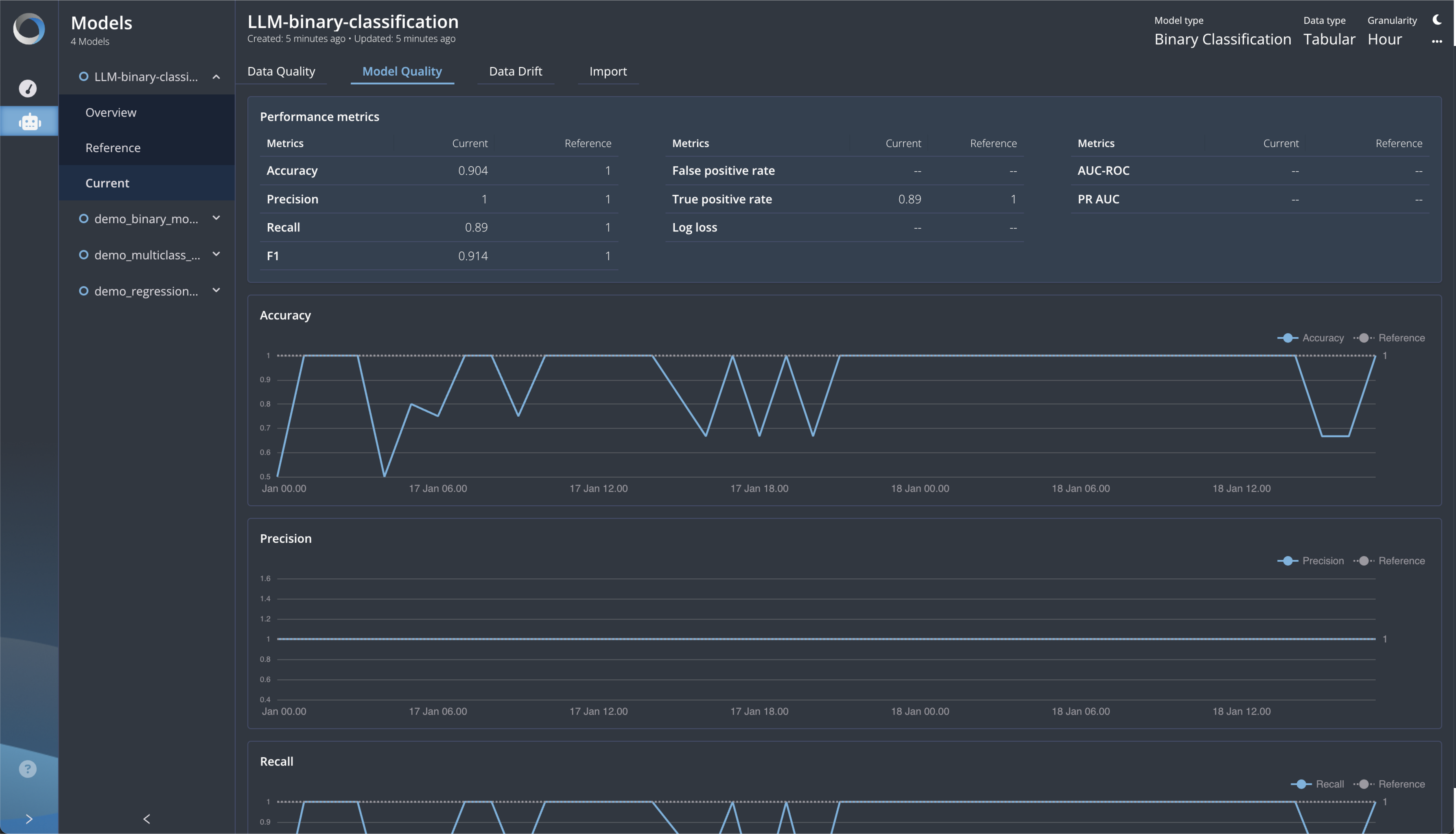Viewport: 1456px width, 834px height.
Task: Select the demo_multiclass_... model
Action: tap(147, 255)
